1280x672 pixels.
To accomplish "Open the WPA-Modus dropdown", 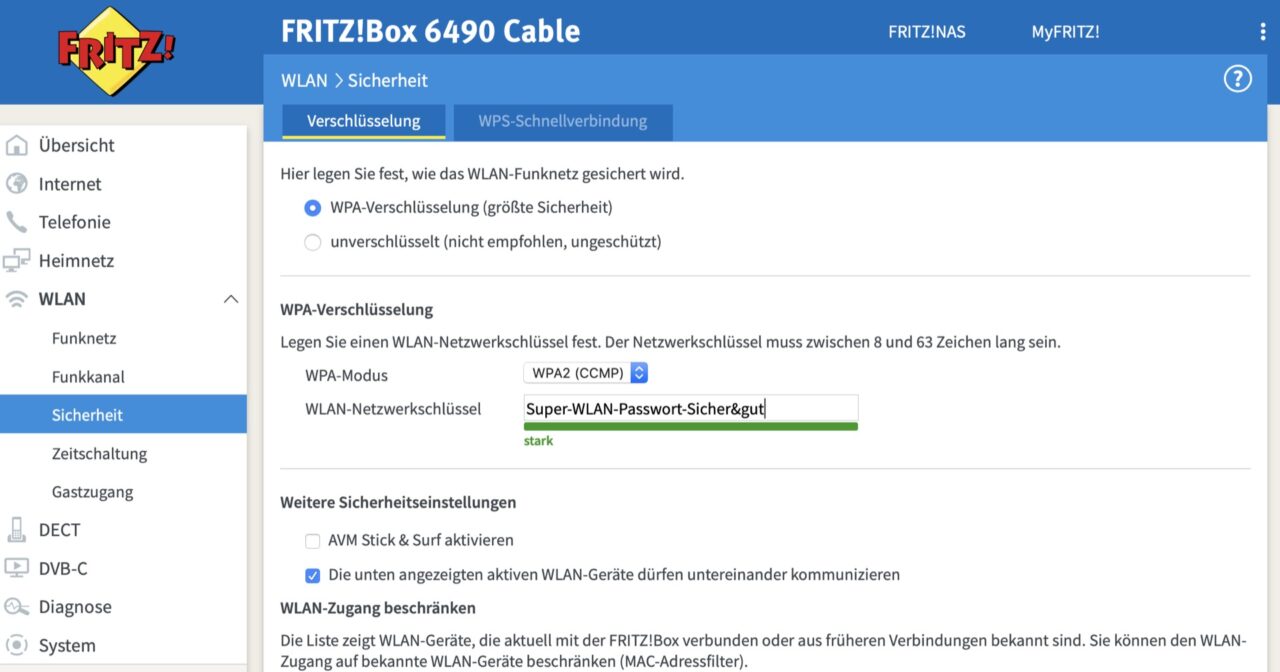I will coord(586,372).
